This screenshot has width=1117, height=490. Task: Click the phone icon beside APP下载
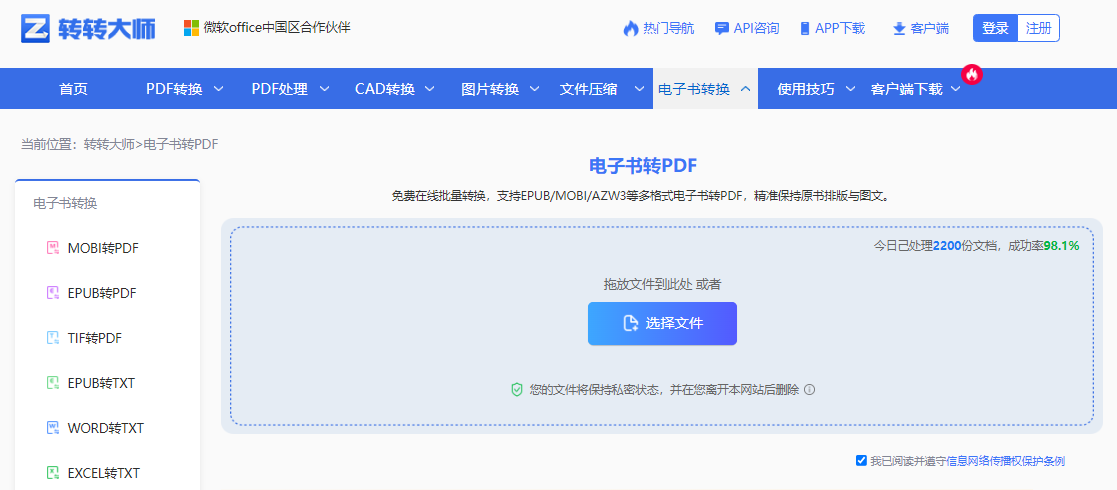805,28
